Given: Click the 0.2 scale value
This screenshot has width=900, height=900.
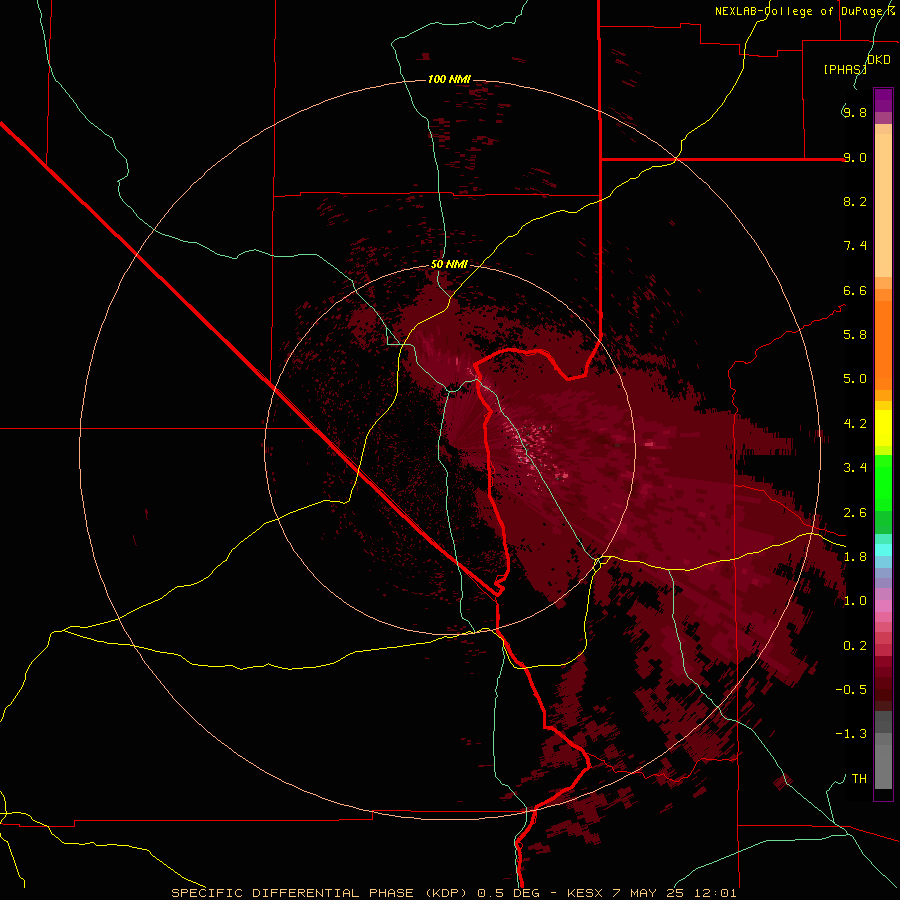Looking at the screenshot, I should (x=855, y=646).
